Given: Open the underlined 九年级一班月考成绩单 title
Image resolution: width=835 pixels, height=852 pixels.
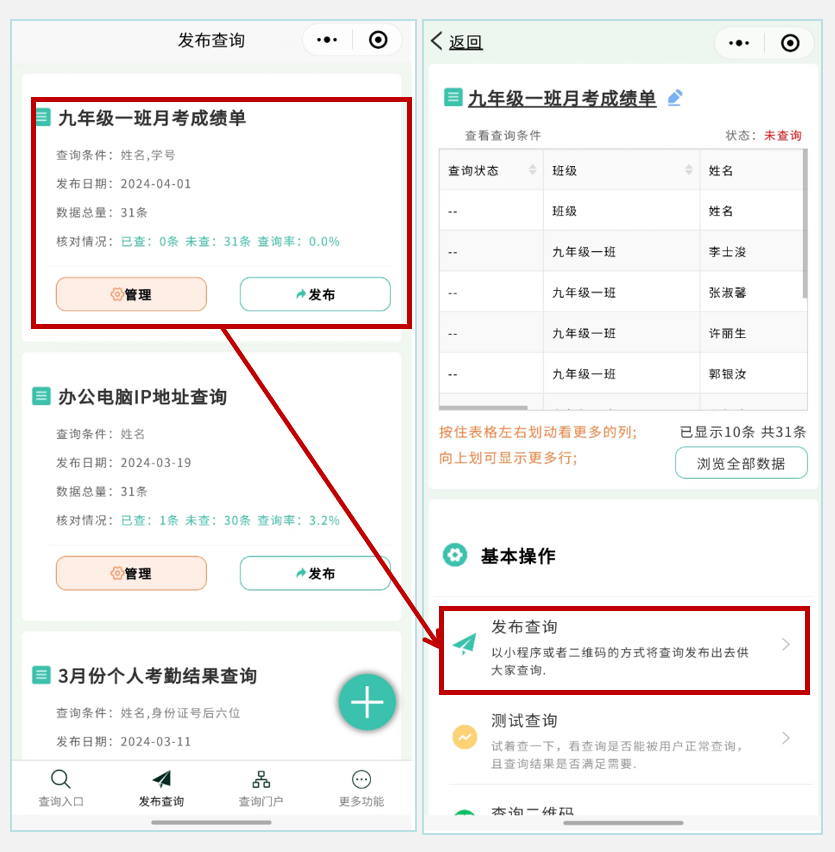Looking at the screenshot, I should (562, 98).
